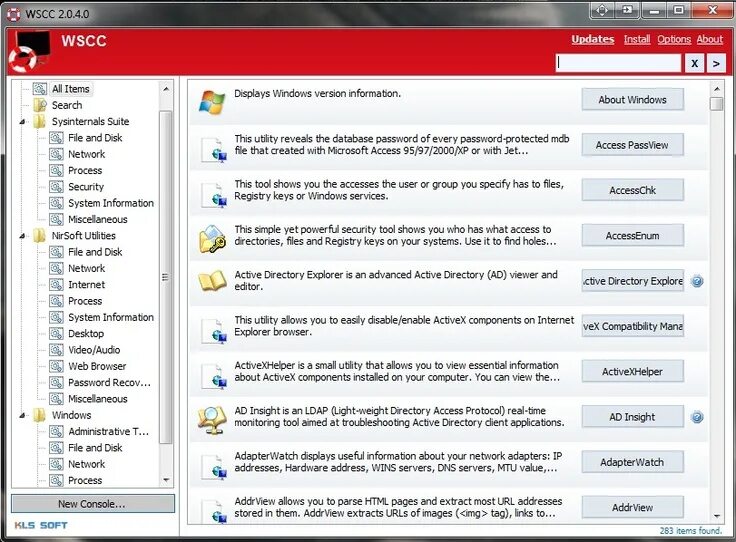The height and width of the screenshot is (542, 736).
Task: Select Sysinternals Miscellaneous category
Action: (x=98, y=219)
